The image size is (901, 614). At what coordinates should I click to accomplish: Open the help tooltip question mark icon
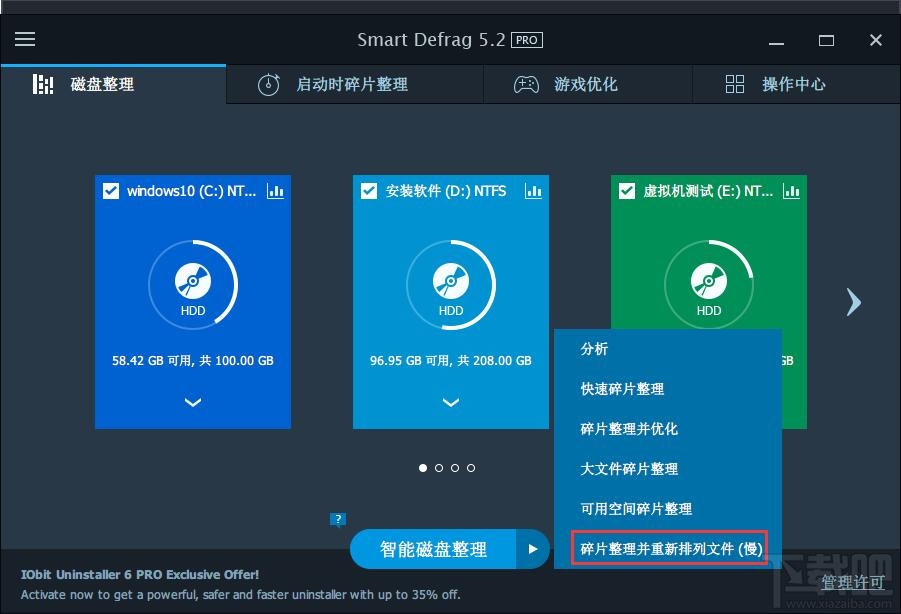click(338, 519)
